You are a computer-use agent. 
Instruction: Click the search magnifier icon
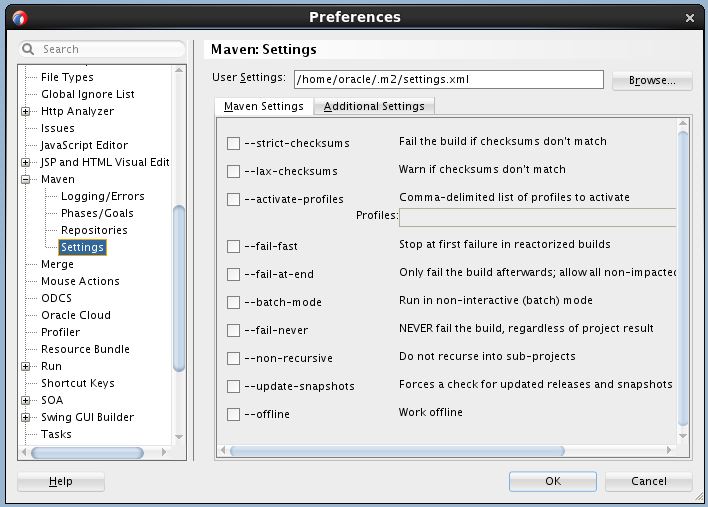pos(29,49)
